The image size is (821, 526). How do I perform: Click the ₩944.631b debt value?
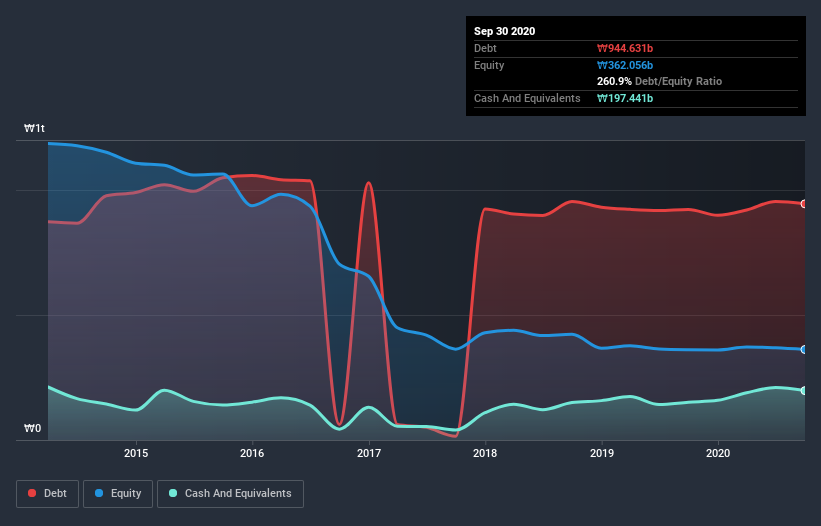coord(625,48)
